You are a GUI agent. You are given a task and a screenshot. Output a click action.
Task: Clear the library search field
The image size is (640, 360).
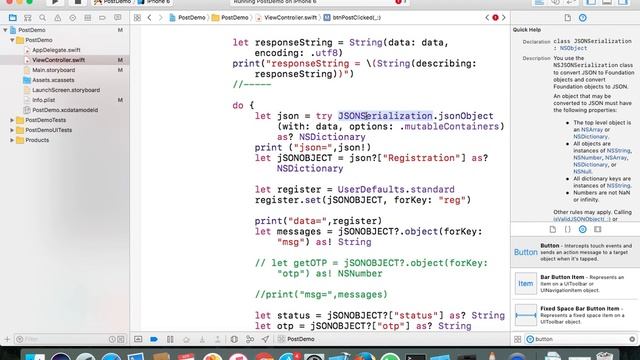[x=632, y=339]
